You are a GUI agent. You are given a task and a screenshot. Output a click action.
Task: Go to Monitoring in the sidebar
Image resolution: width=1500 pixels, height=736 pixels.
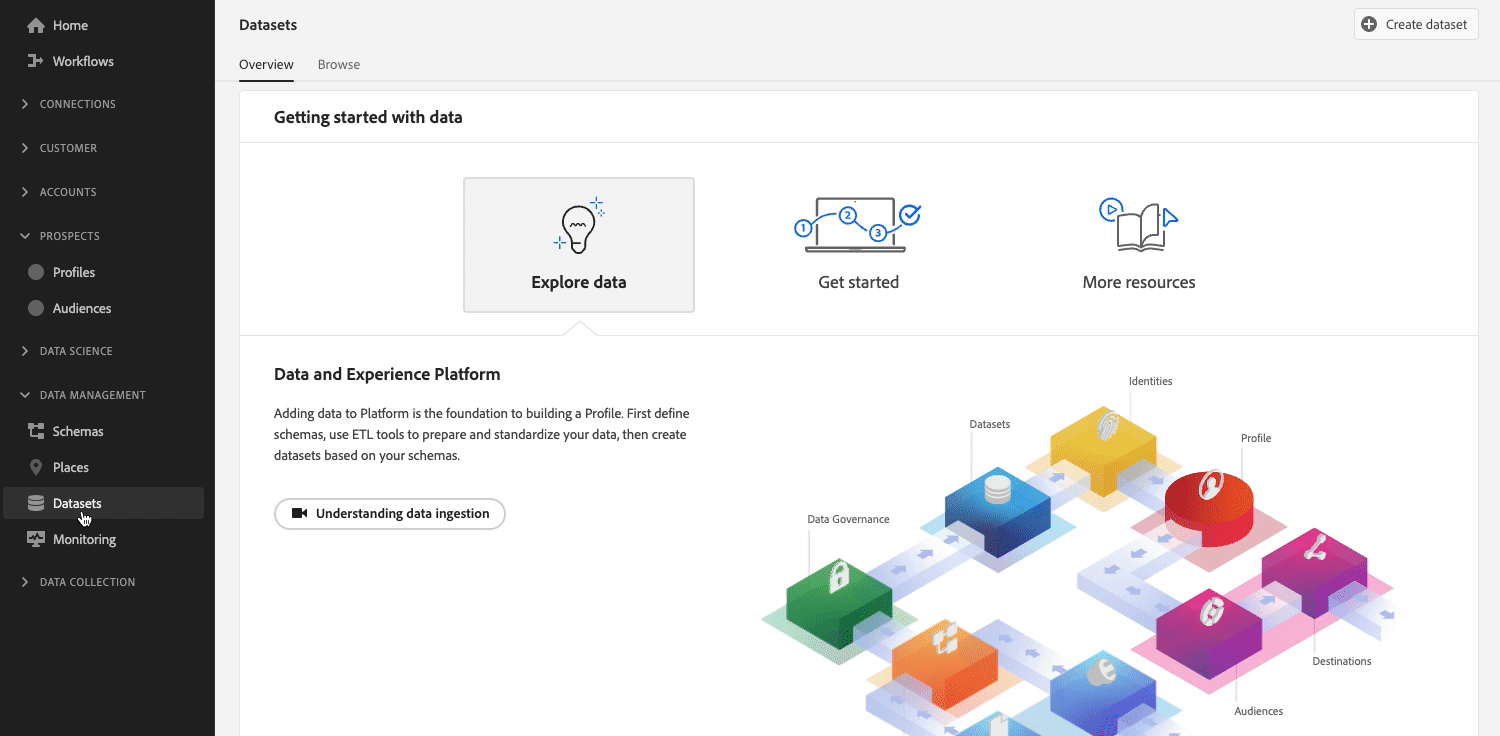103,539
